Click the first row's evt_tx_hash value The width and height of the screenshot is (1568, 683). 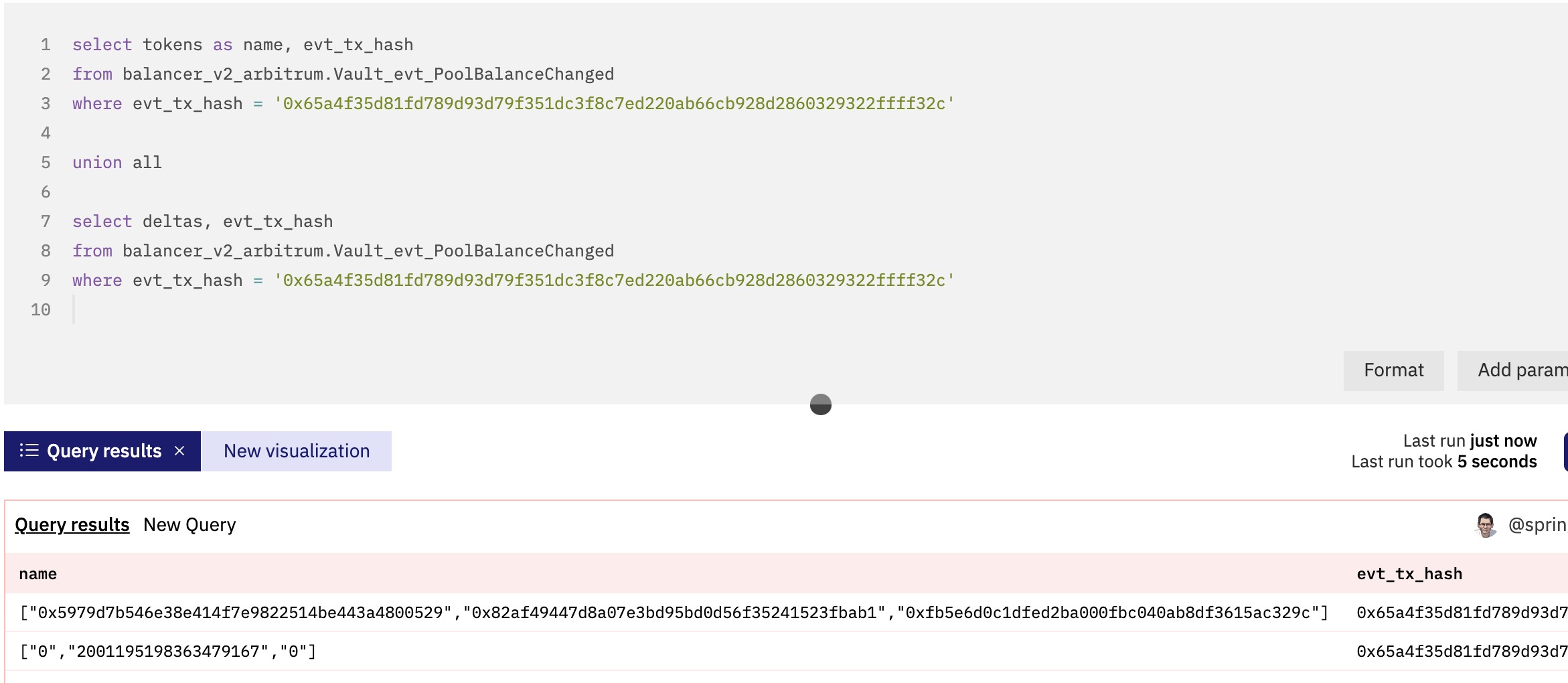[x=1462, y=613]
